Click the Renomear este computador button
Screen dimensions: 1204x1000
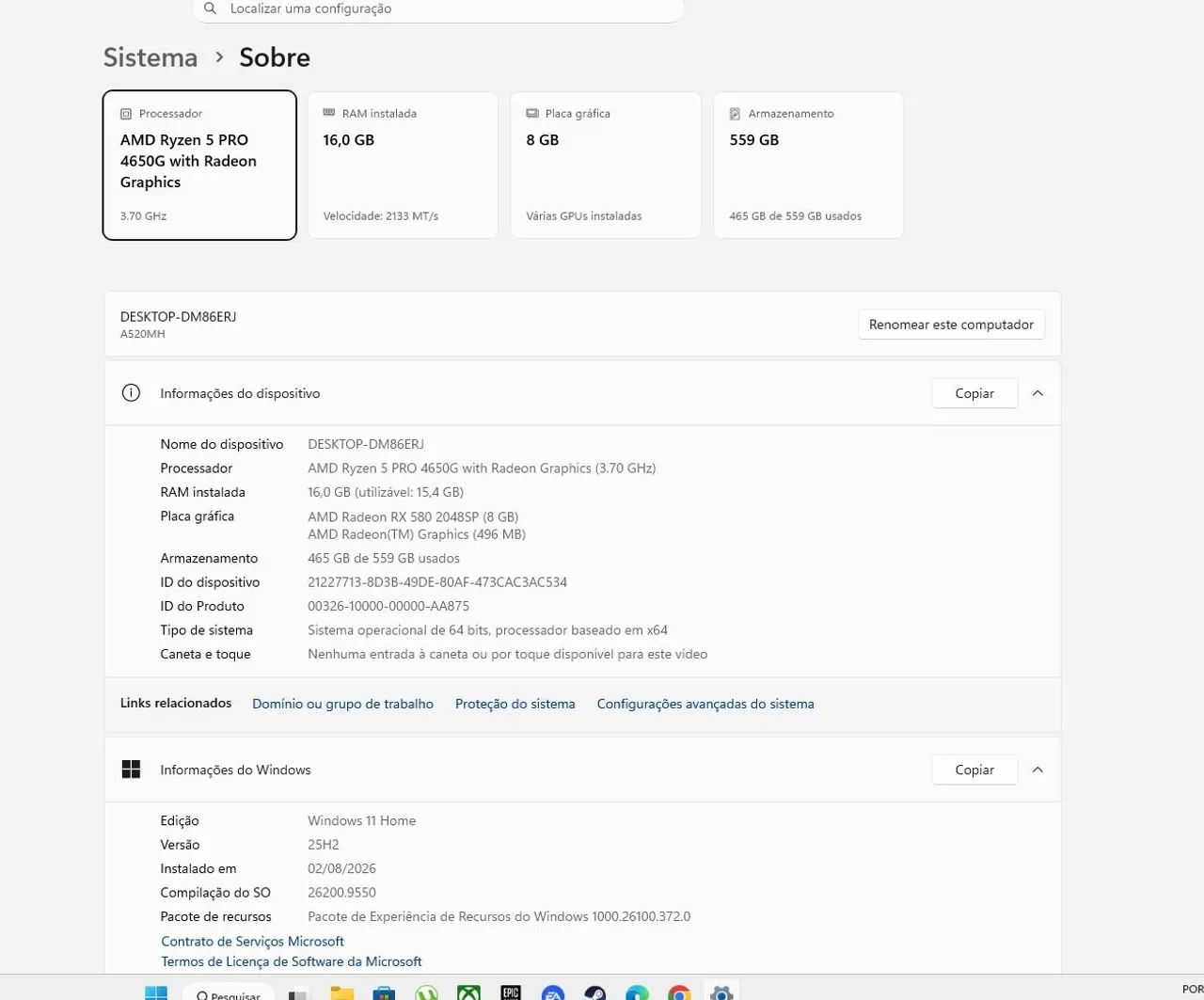[x=951, y=325]
